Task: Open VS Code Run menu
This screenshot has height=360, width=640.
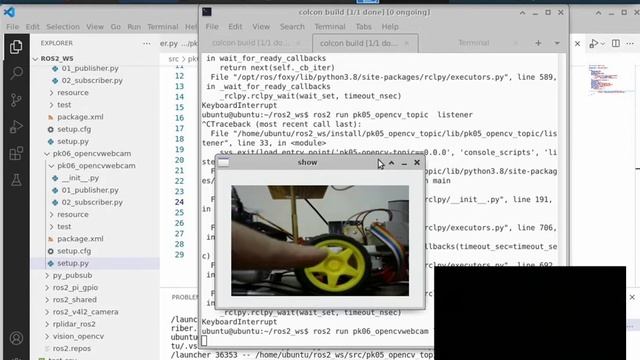Action: pos(134,27)
